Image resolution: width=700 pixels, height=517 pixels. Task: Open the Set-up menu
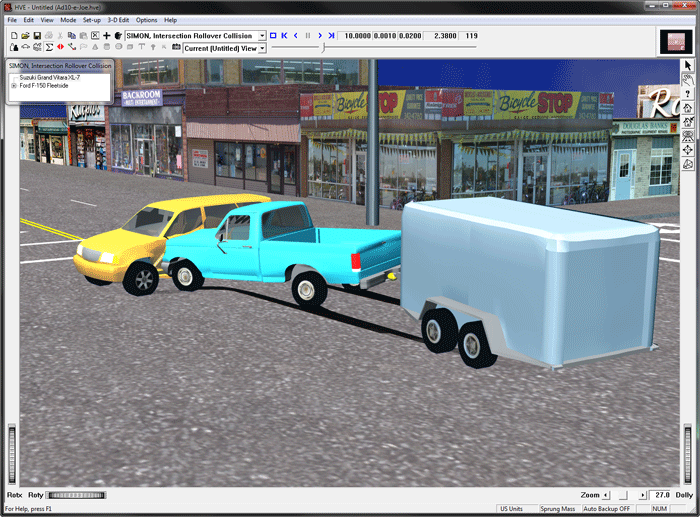coord(91,20)
